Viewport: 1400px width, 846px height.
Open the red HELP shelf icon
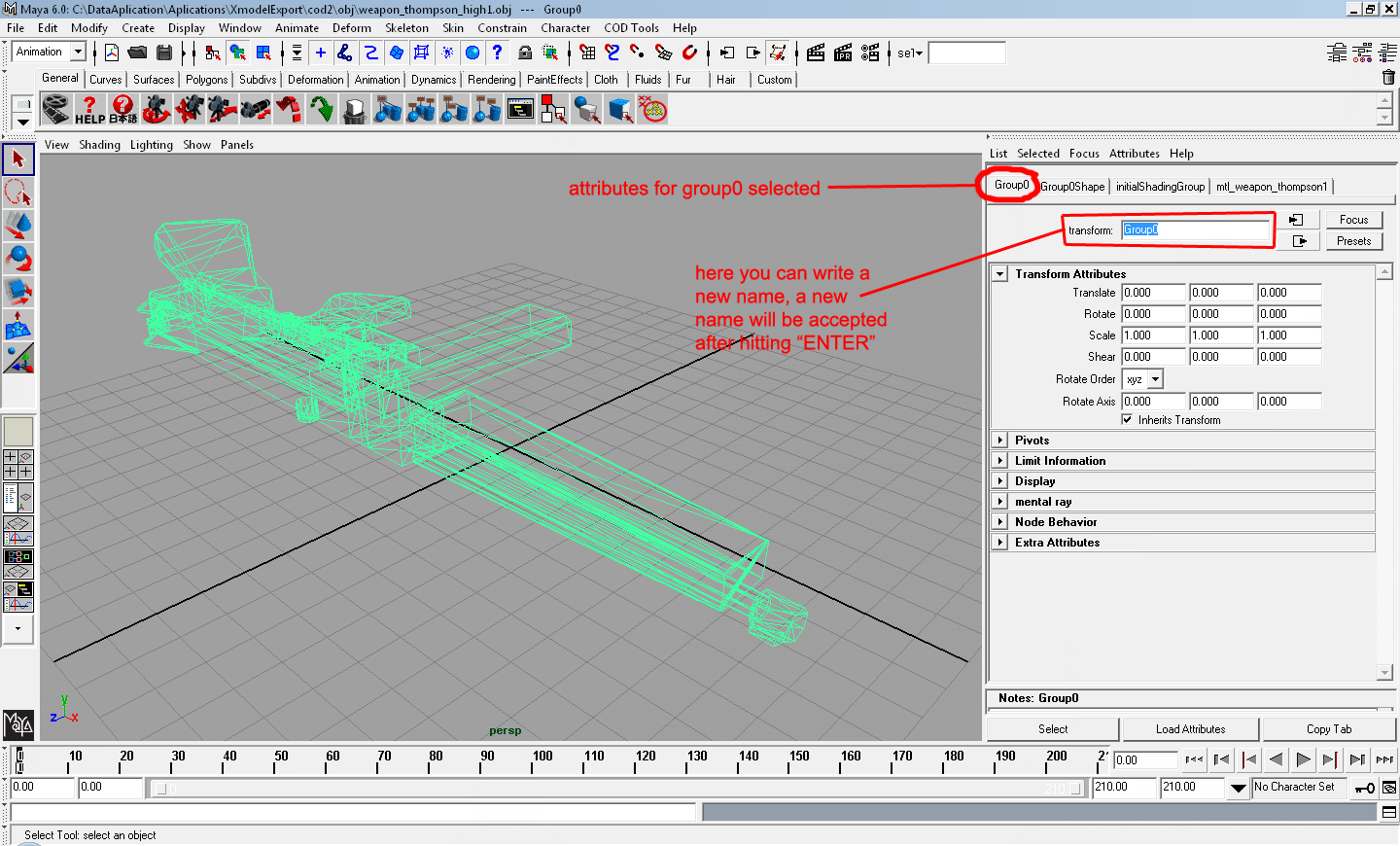(89, 109)
